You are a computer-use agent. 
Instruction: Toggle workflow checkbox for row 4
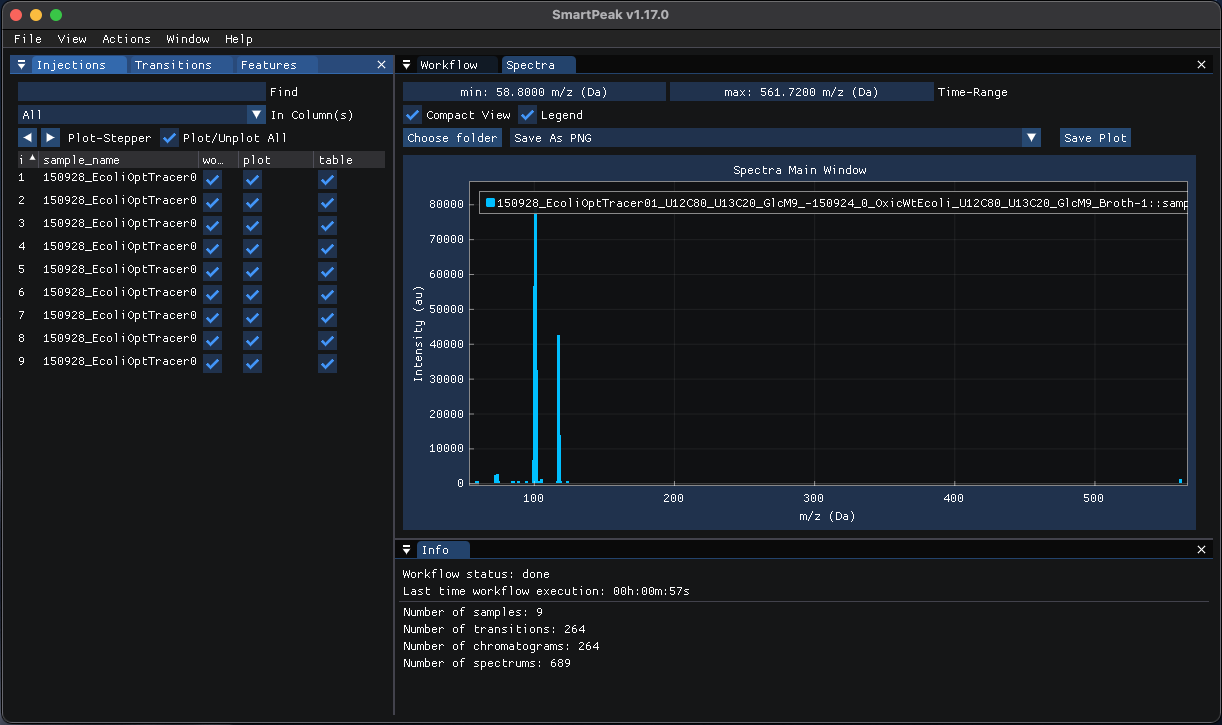pos(212,248)
